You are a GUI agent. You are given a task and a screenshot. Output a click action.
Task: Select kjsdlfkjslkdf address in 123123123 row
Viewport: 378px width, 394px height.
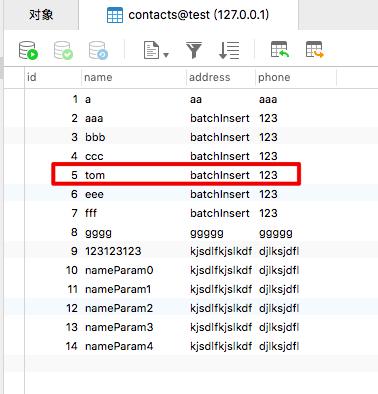[221, 251]
